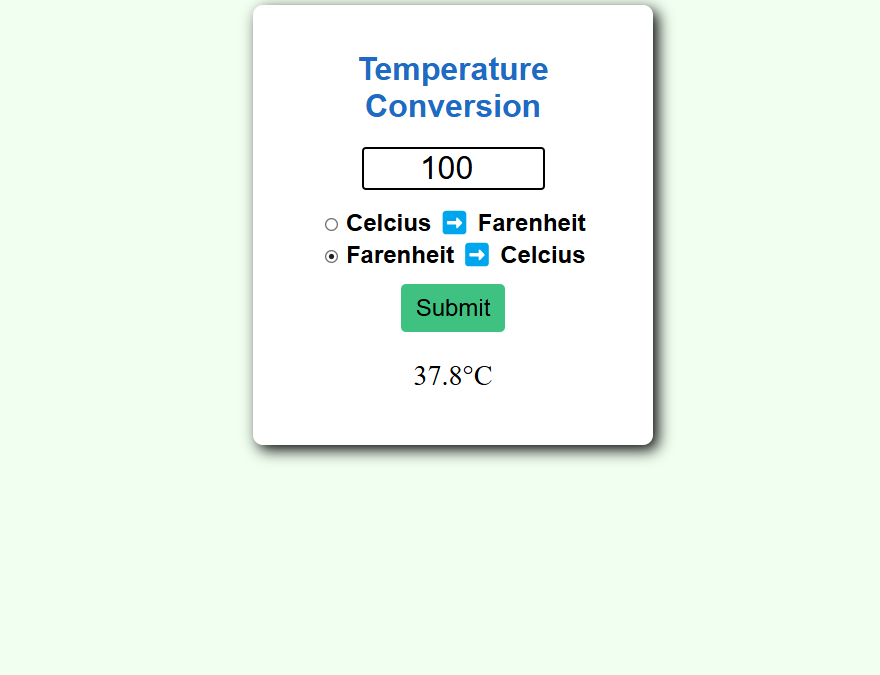Click the arrow emoji pointing toward Farenheit
The height and width of the screenshot is (675, 880).
[x=454, y=222]
